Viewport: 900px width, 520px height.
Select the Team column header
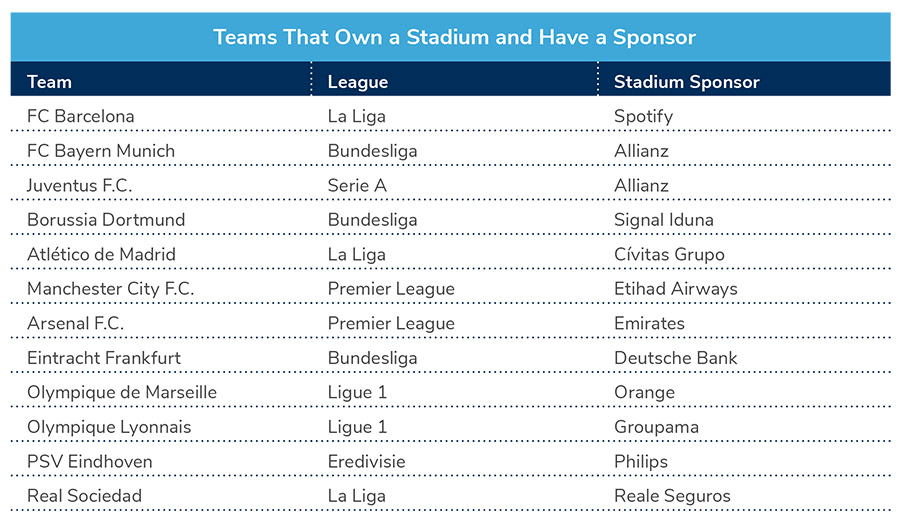[50, 82]
